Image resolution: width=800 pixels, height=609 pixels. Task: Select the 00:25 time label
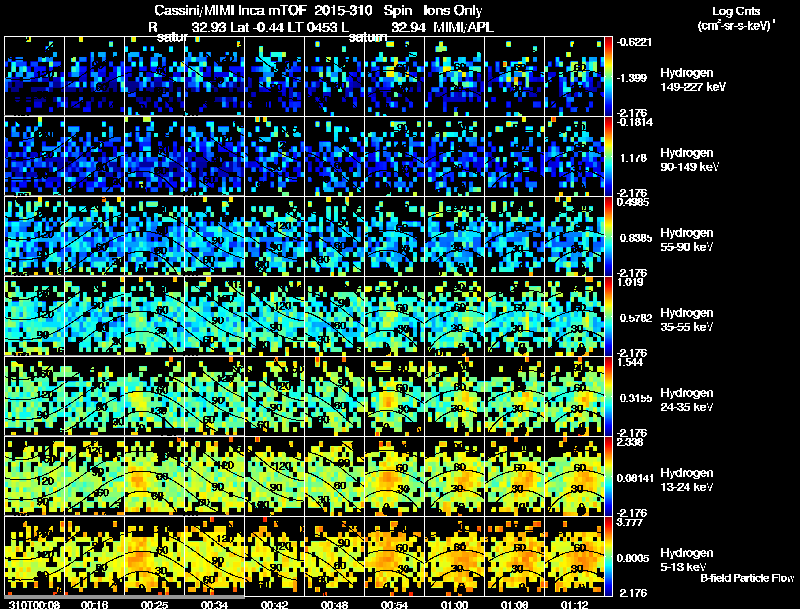[154, 604]
